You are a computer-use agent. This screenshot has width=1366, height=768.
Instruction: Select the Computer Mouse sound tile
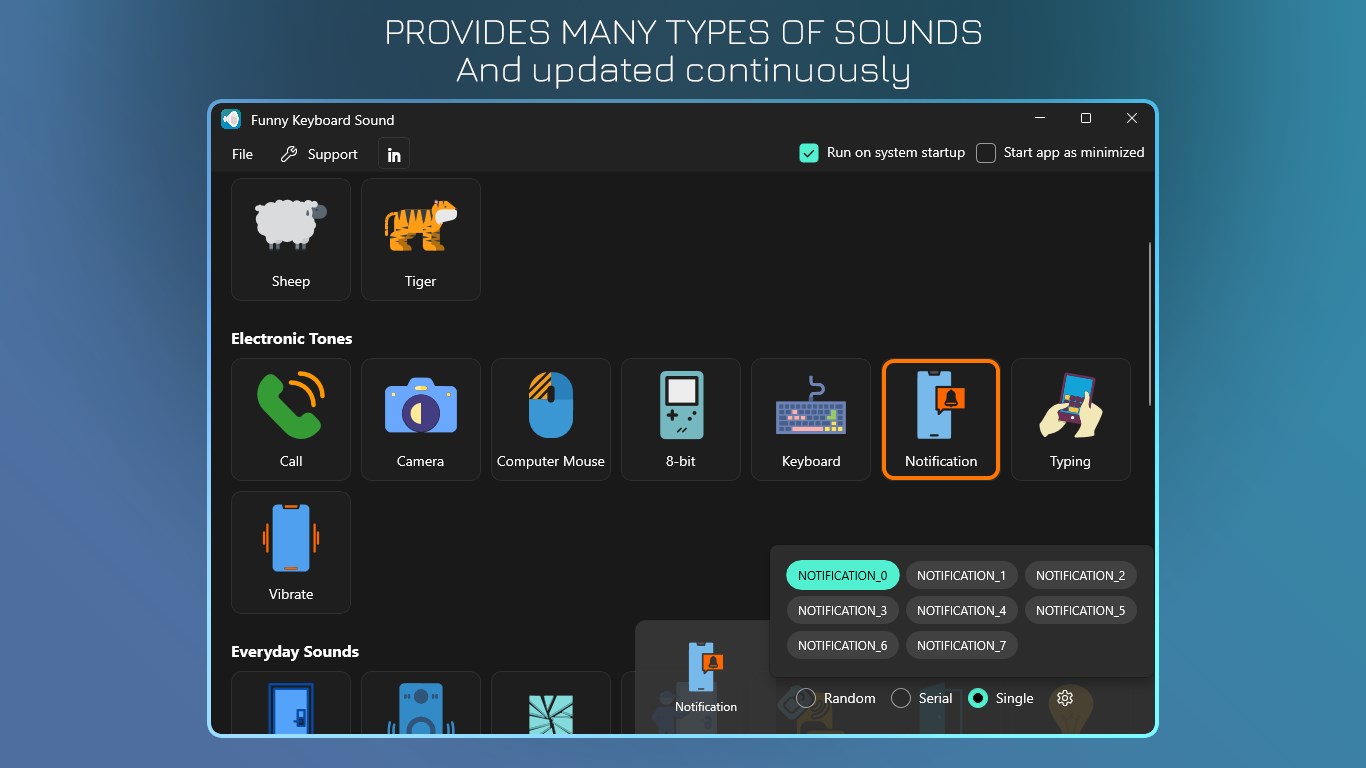pyautogui.click(x=551, y=419)
